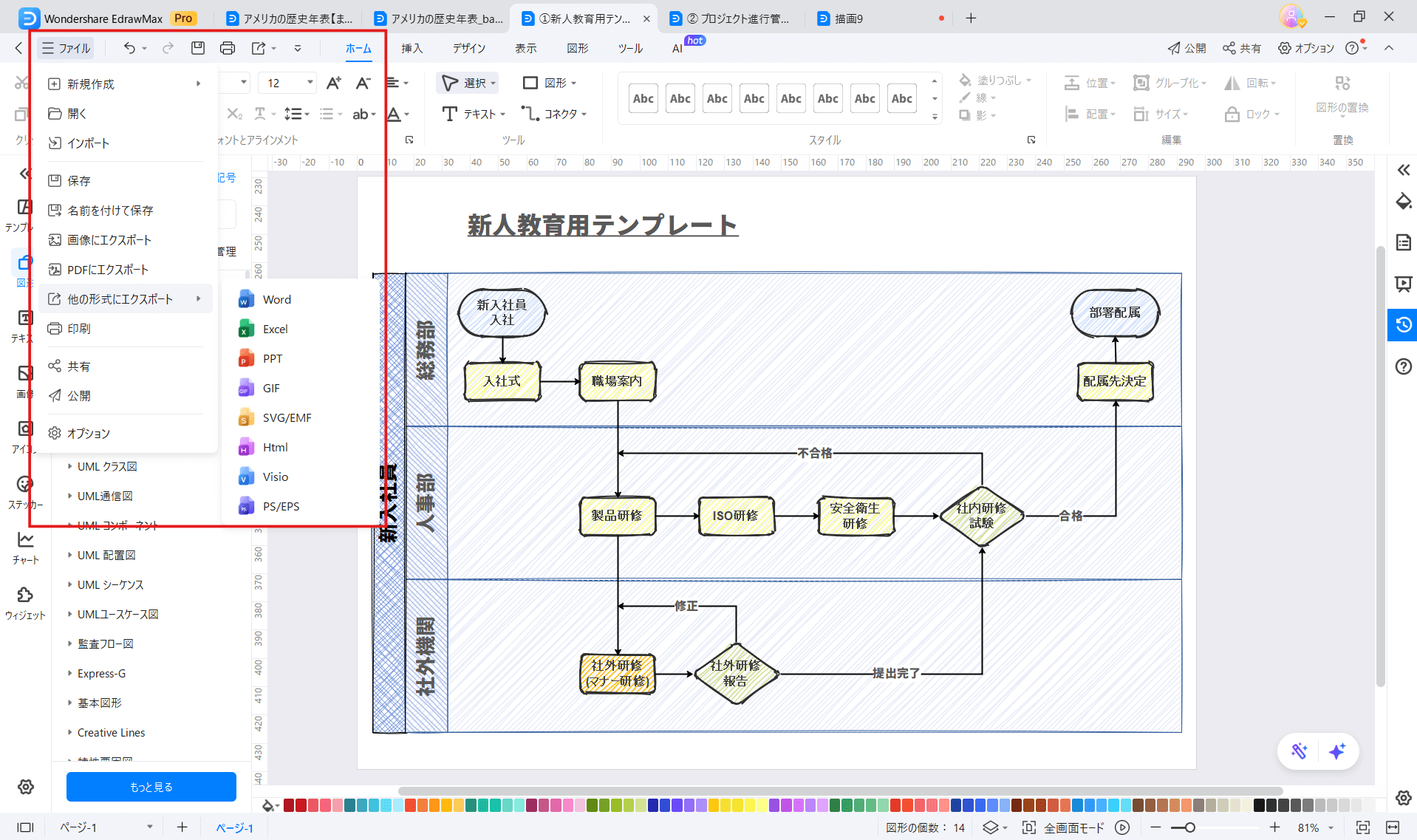Select the 職場案内 shape on canvas
This screenshot has height=840, width=1417.
[617, 381]
